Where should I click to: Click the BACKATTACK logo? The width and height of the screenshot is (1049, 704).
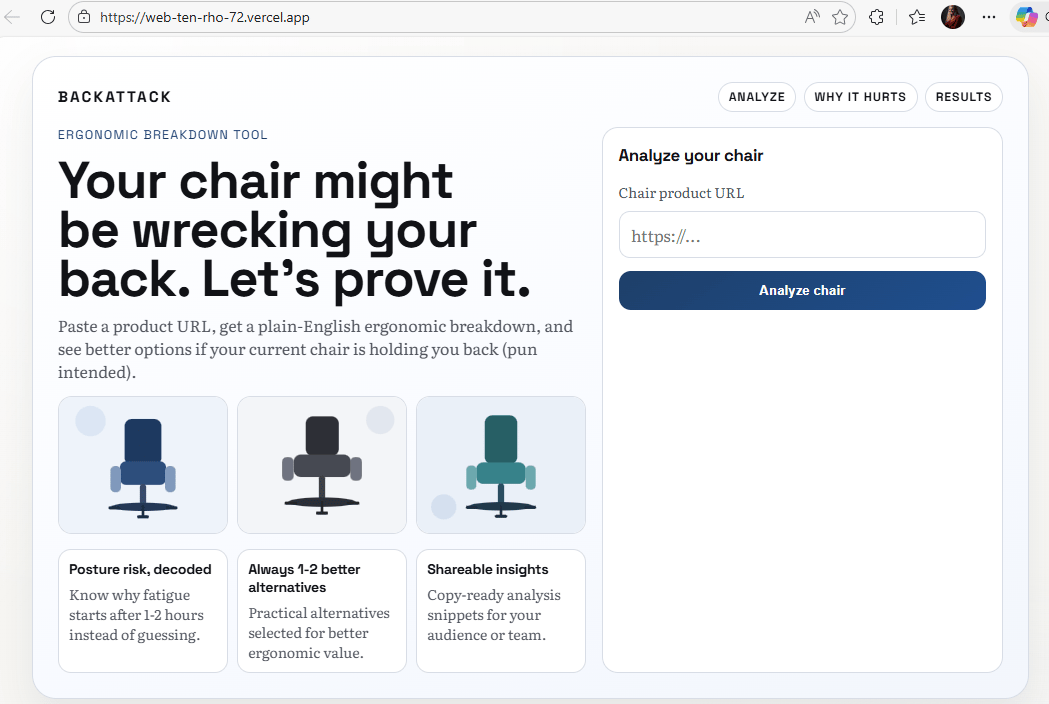coord(114,97)
